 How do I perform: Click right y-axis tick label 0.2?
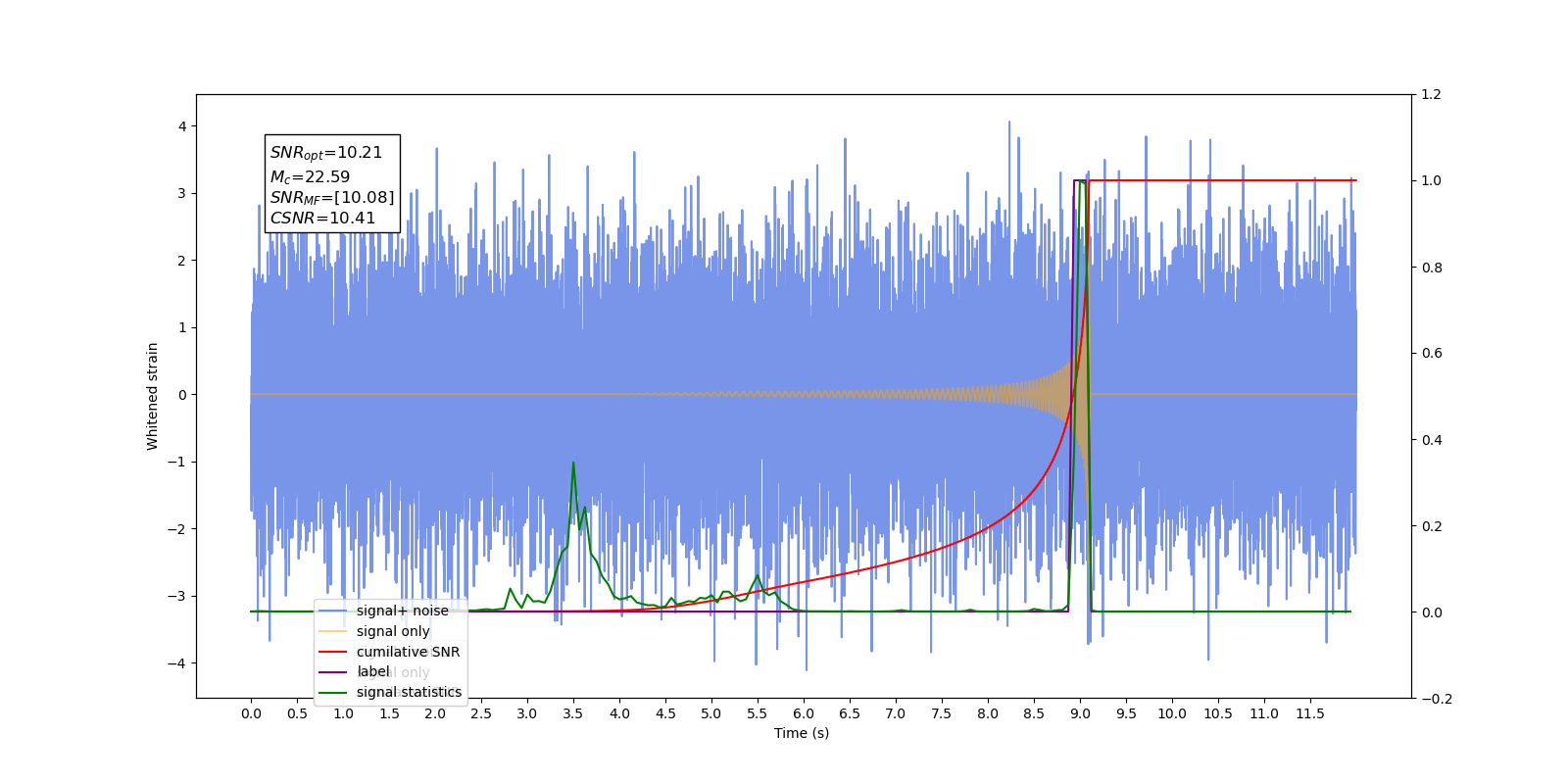coord(1431,526)
